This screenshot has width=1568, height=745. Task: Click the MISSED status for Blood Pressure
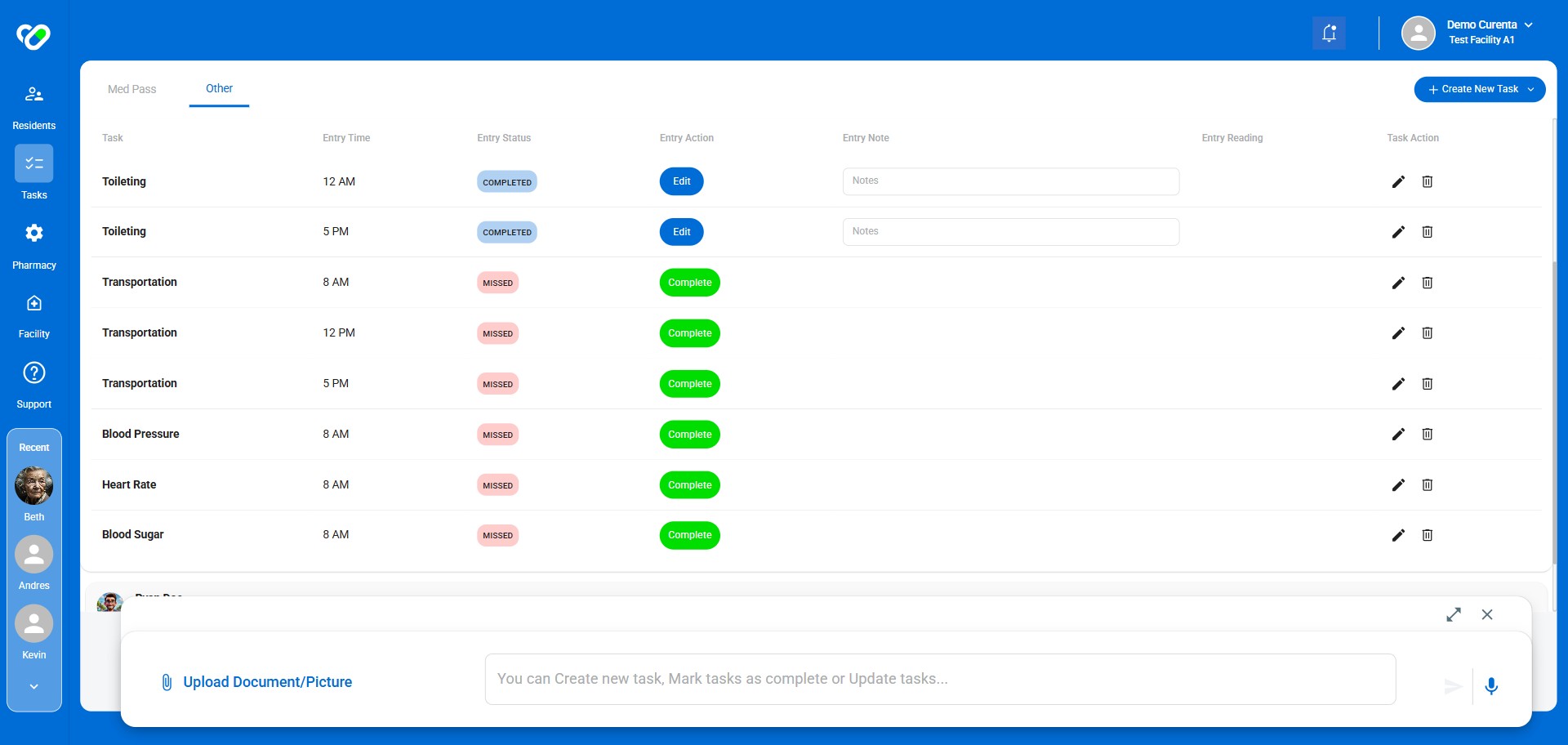coord(497,435)
